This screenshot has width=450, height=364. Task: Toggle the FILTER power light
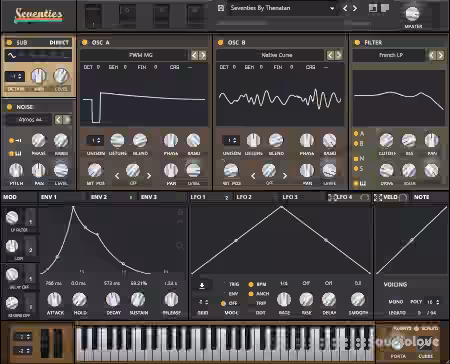pos(357,42)
